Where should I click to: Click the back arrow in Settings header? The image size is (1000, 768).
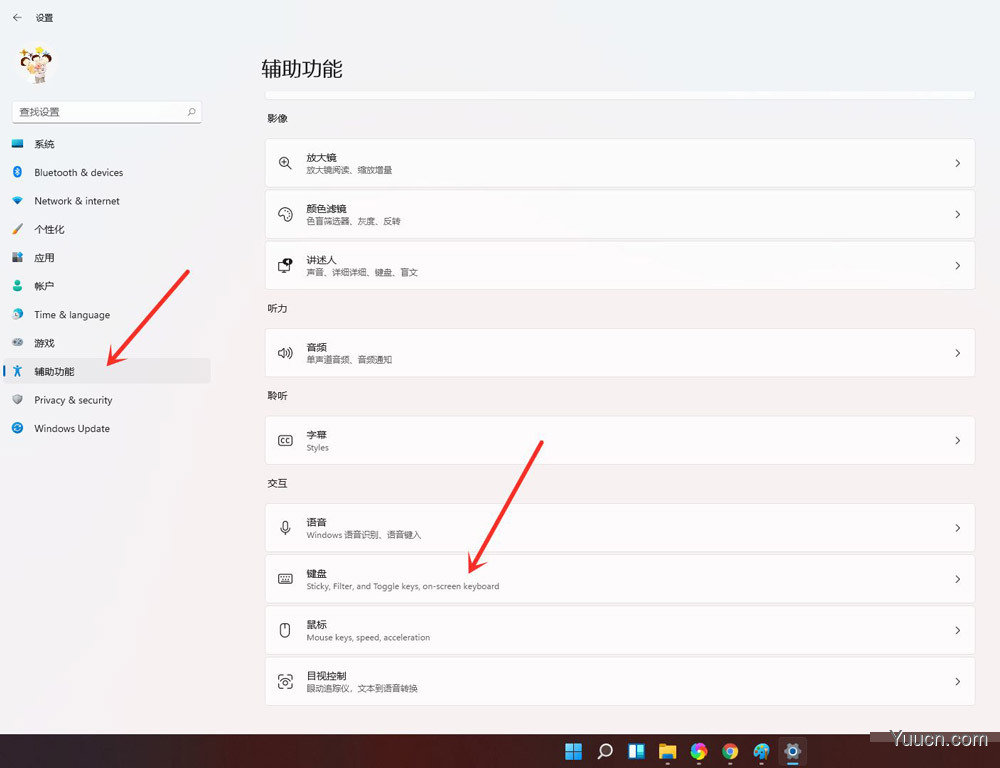[x=17, y=18]
